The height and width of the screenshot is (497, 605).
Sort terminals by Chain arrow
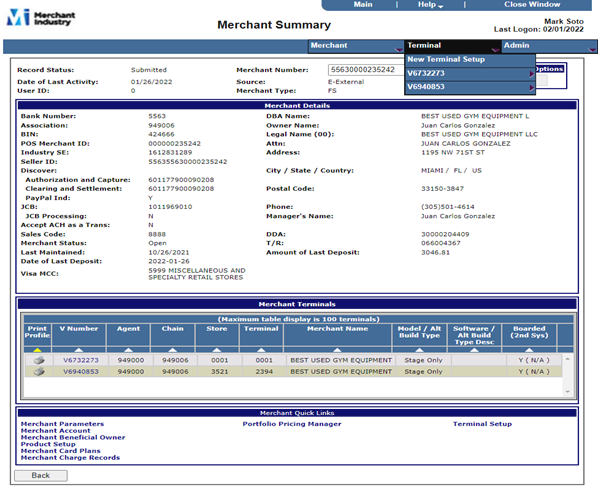[x=172, y=350]
